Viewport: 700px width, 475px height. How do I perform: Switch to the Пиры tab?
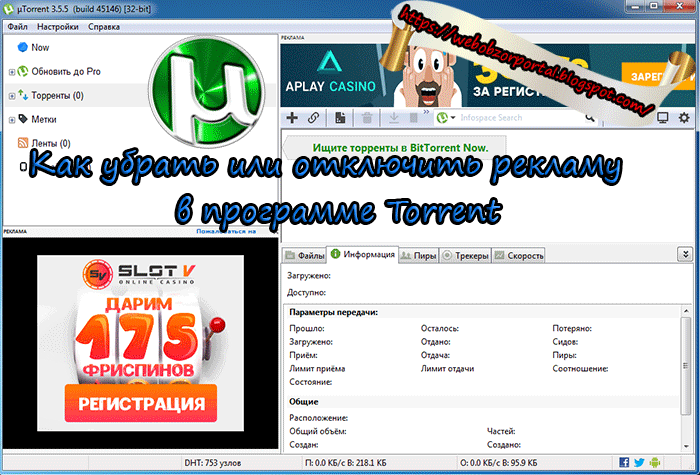[418, 255]
